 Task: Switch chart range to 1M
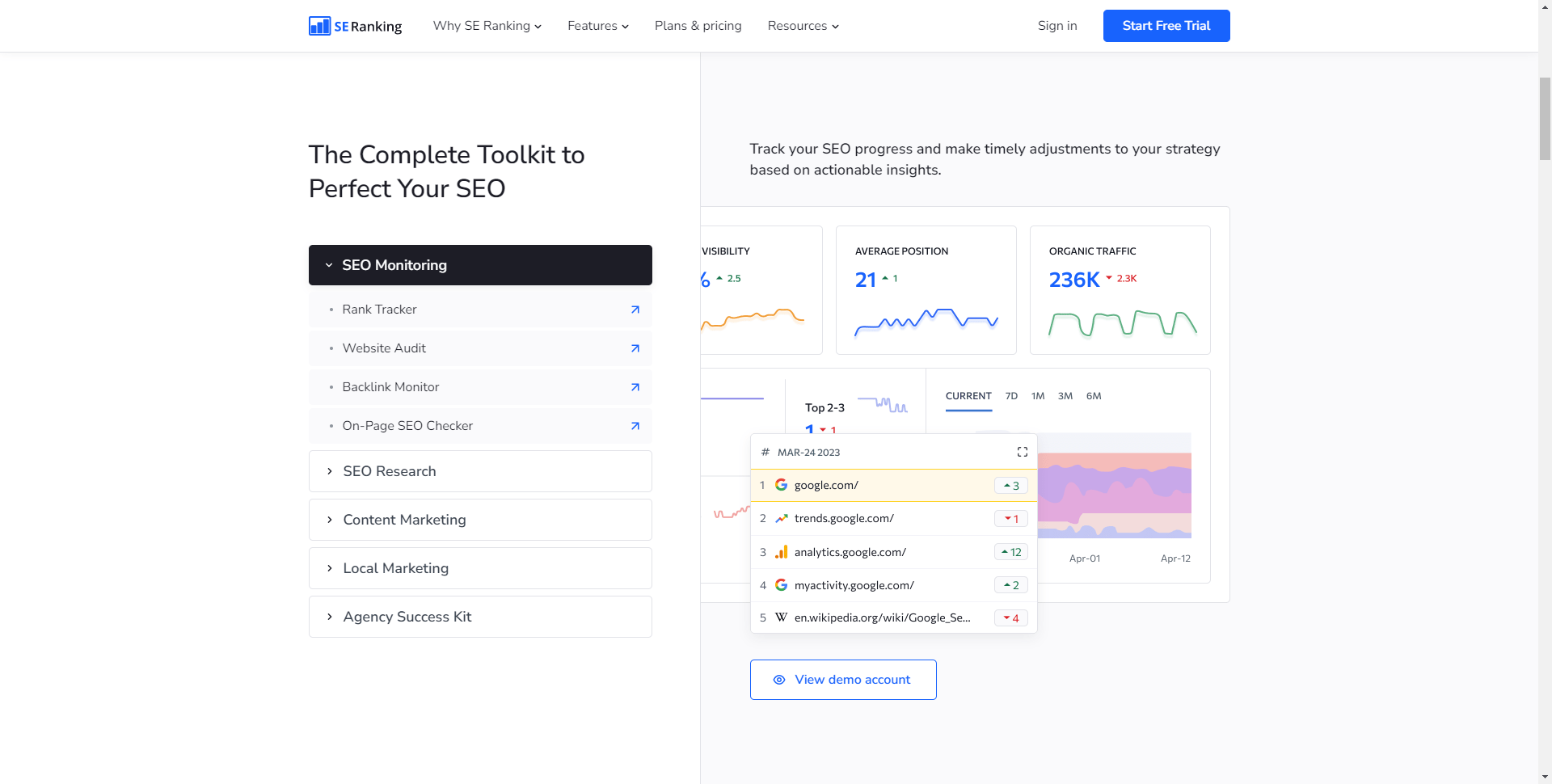1038,396
